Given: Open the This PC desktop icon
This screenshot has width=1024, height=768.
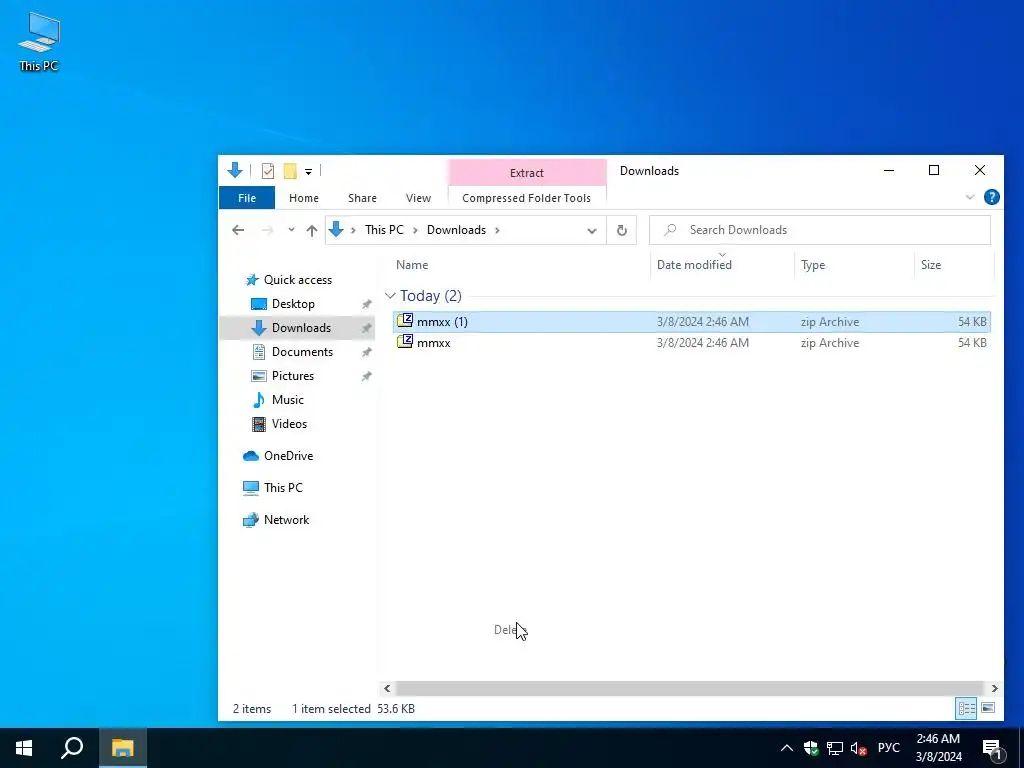Looking at the screenshot, I should click(x=39, y=42).
